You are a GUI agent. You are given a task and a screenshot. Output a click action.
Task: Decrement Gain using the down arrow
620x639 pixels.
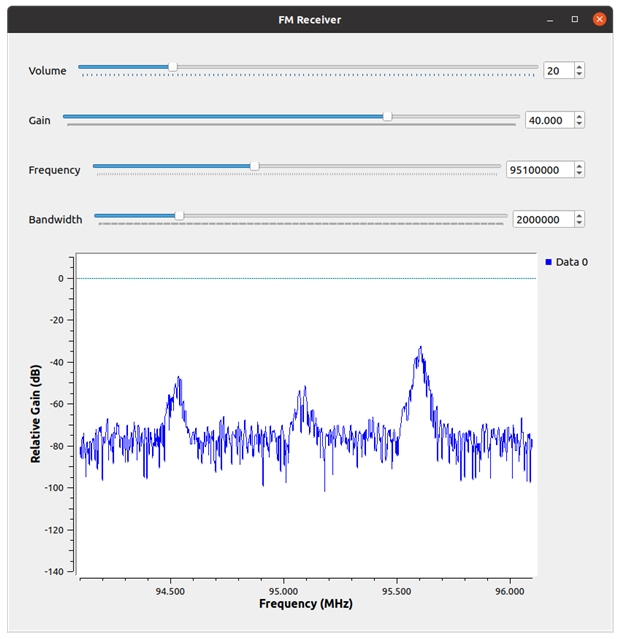point(580,124)
